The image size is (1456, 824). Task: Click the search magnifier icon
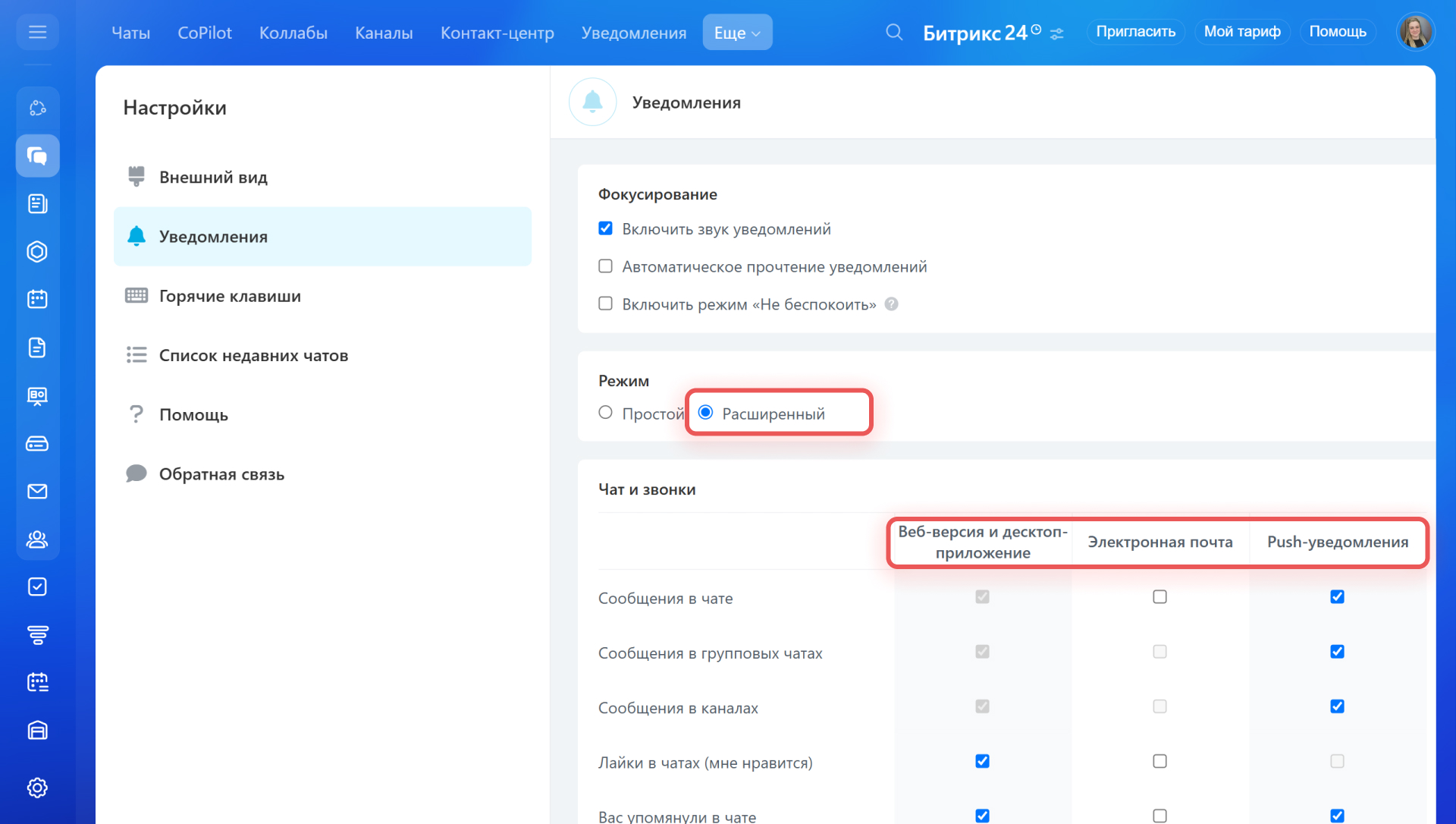coord(894,32)
